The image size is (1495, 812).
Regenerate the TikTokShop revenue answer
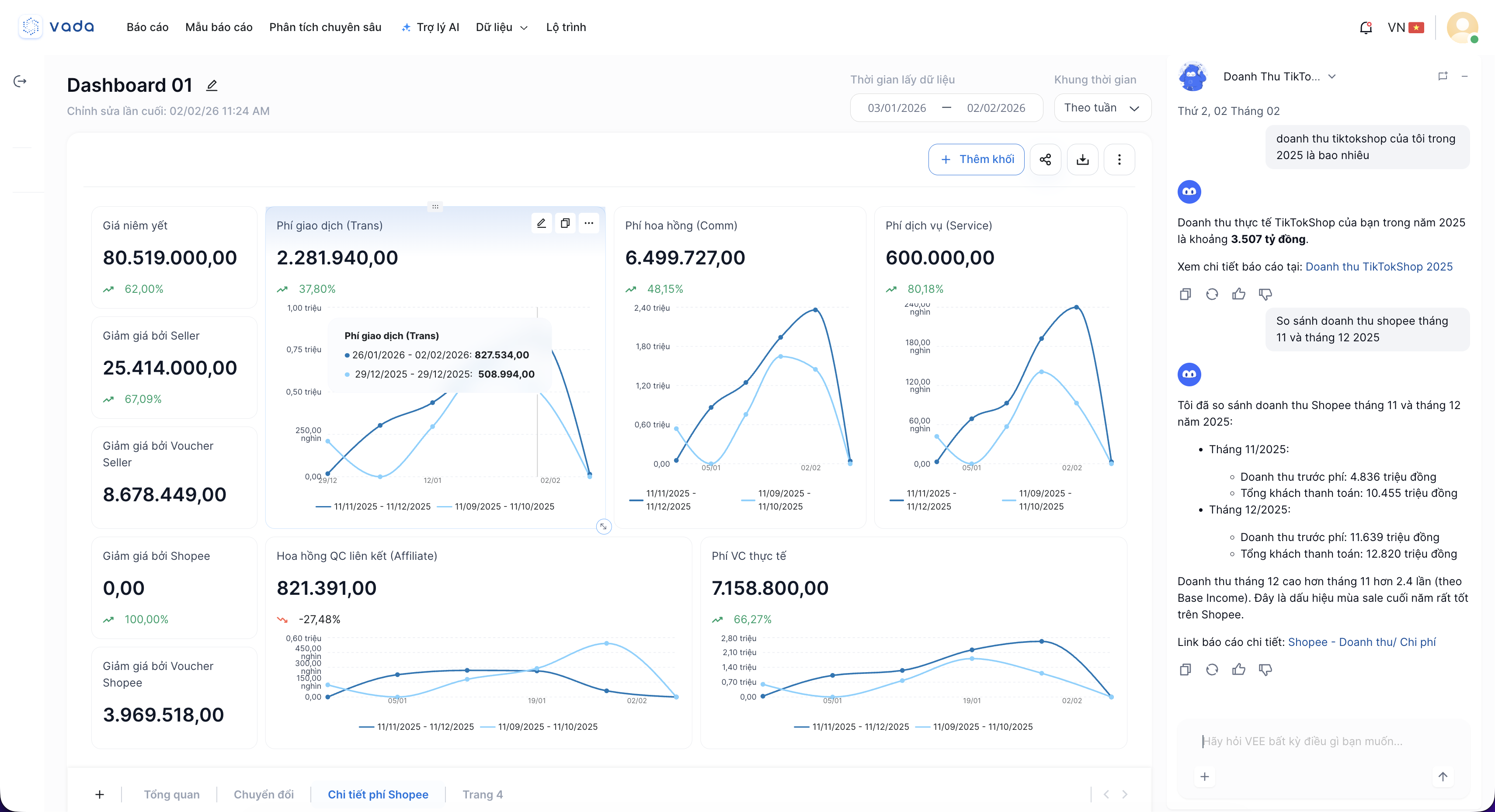click(1212, 294)
